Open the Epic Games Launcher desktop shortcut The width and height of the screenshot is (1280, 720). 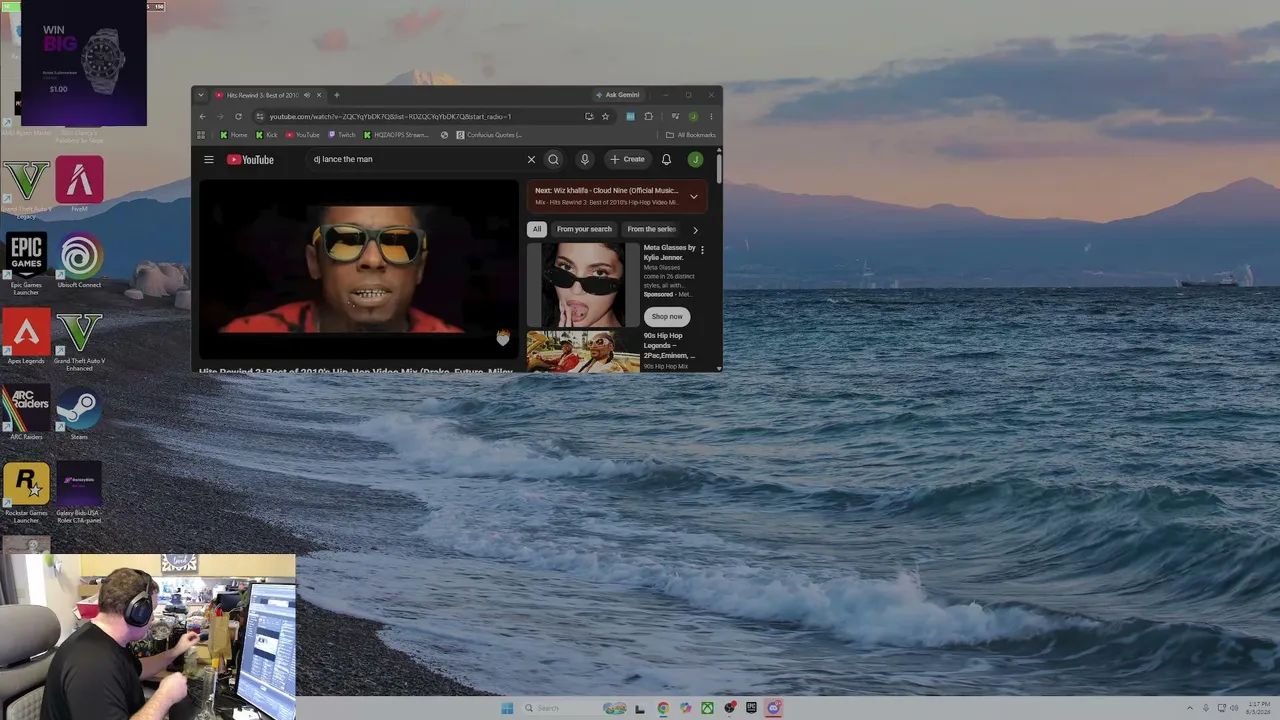click(26, 264)
